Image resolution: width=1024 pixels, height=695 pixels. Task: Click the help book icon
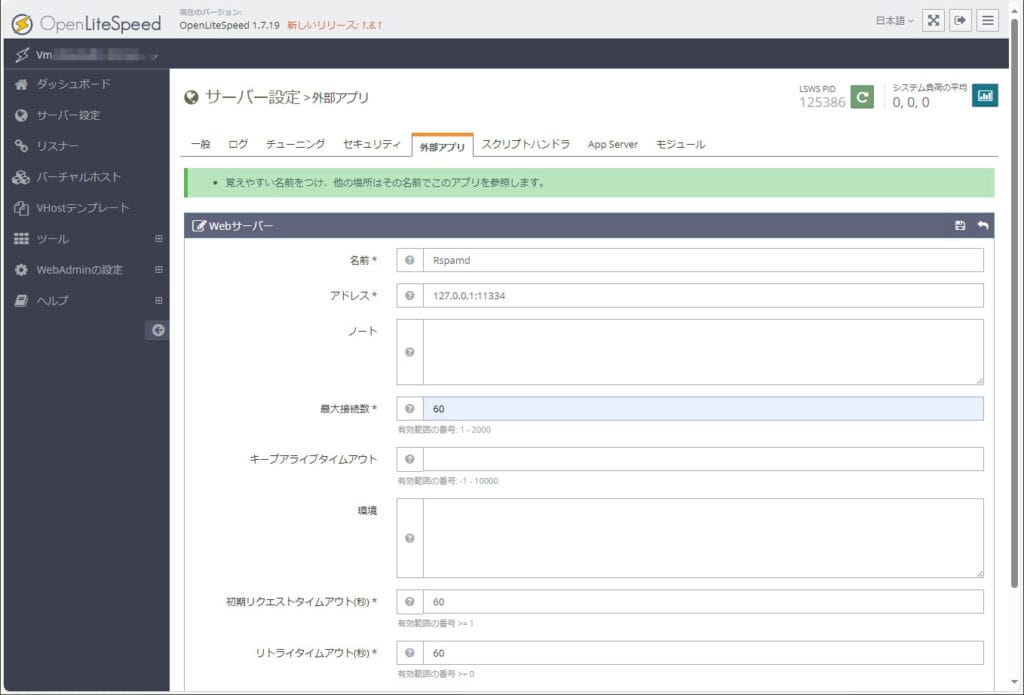21,300
